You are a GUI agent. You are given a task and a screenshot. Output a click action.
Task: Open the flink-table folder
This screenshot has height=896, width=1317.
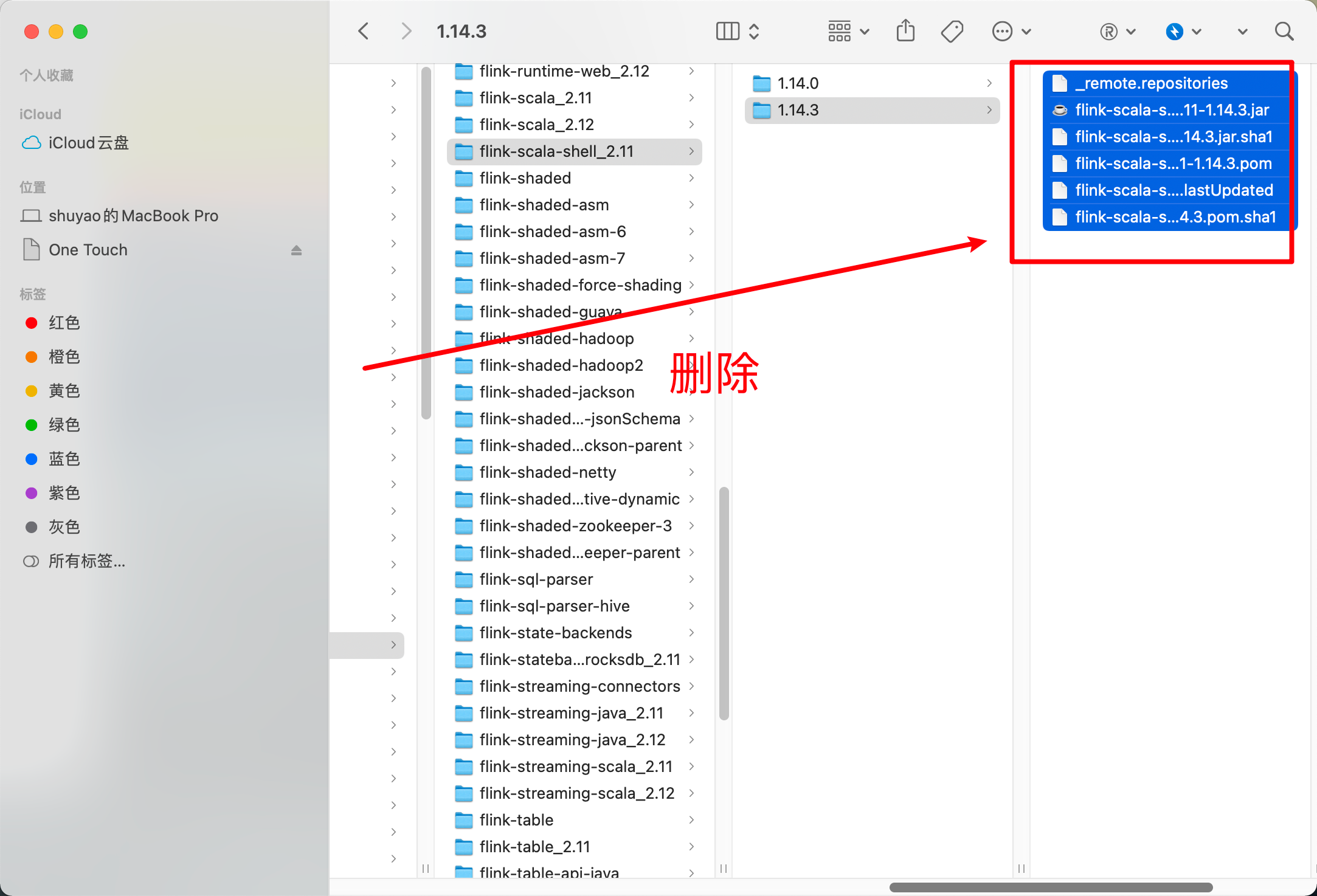tap(574, 820)
